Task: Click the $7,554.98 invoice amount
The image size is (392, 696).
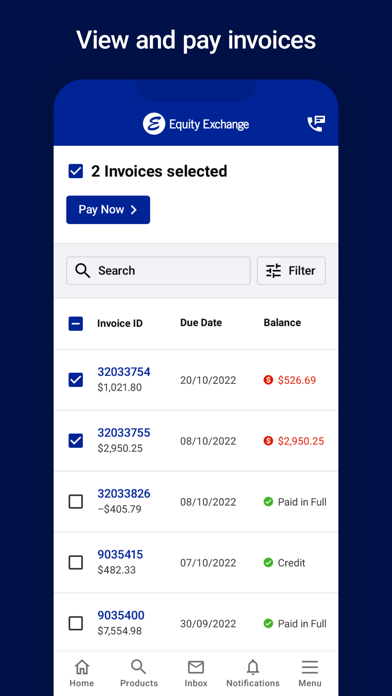Action: pos(119,631)
